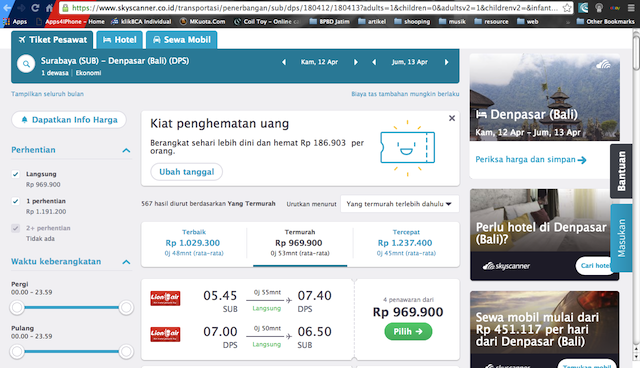Image resolution: width=640 pixels, height=368 pixels.
Task: Open the Bantuan side tab
Action: point(621,171)
